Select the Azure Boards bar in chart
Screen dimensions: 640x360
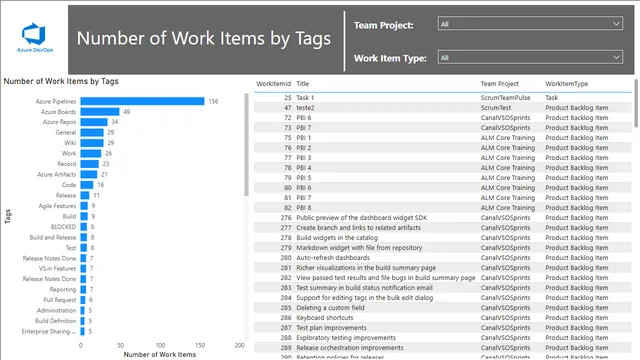tap(100, 112)
